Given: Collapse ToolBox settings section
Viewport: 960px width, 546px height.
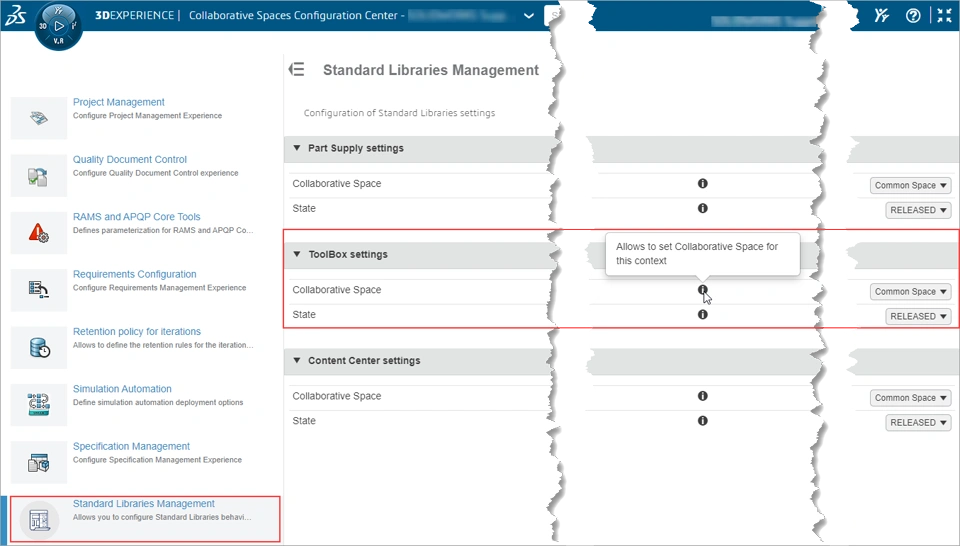Looking at the screenshot, I should point(297,254).
